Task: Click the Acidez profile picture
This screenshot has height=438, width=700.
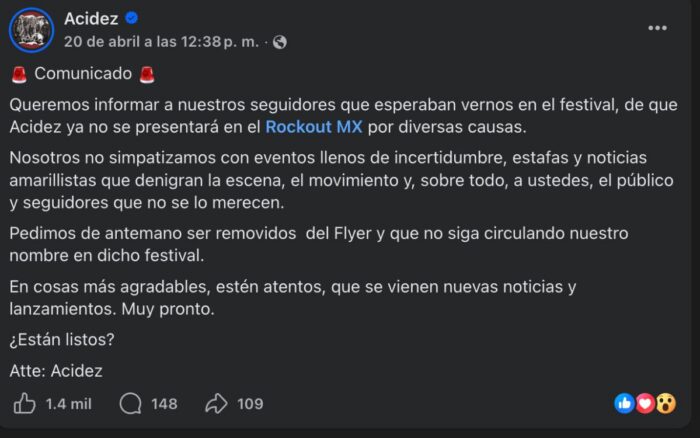Action: (31, 30)
